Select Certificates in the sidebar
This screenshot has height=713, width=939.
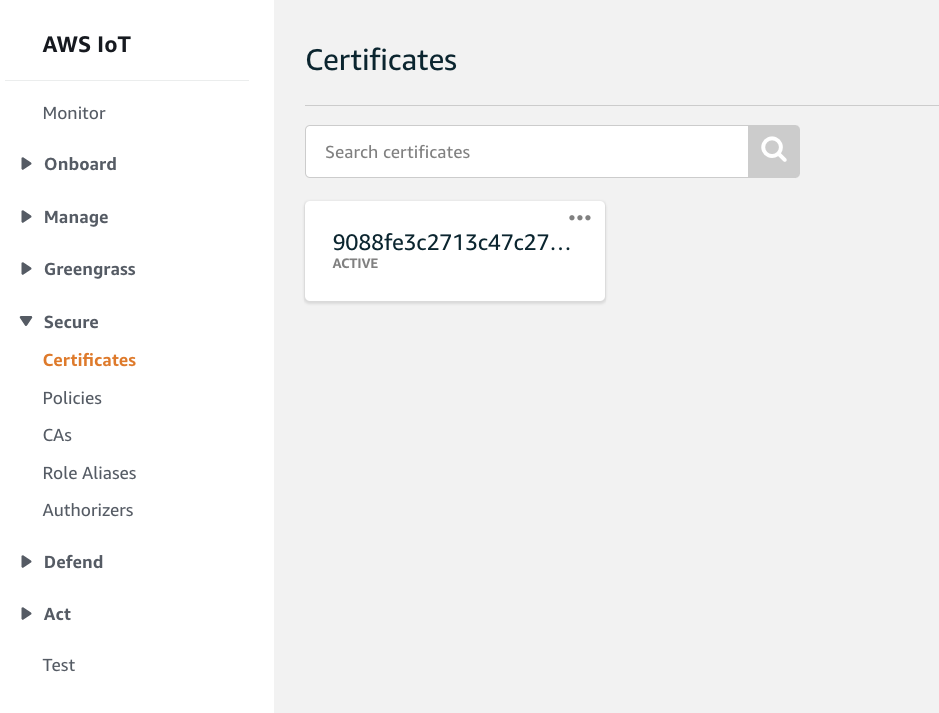pos(89,360)
